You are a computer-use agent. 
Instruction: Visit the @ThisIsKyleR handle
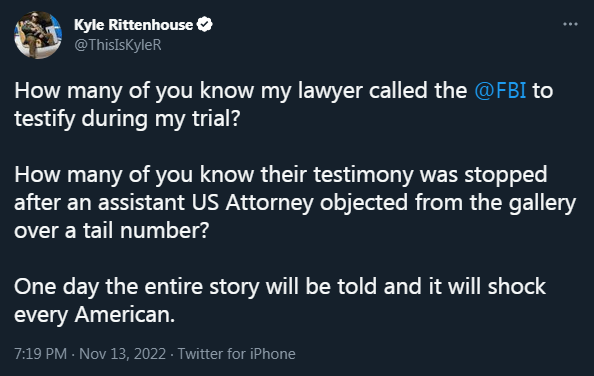pyautogui.click(x=118, y=45)
